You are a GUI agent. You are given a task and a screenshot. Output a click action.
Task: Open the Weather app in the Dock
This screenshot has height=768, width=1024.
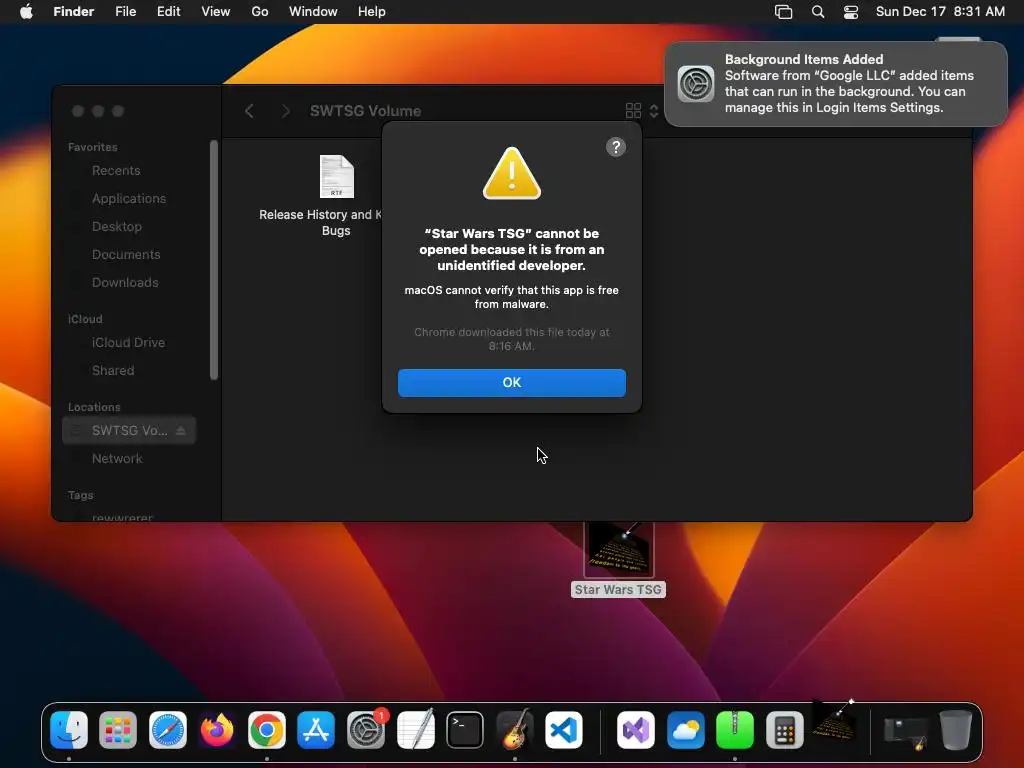pos(685,730)
